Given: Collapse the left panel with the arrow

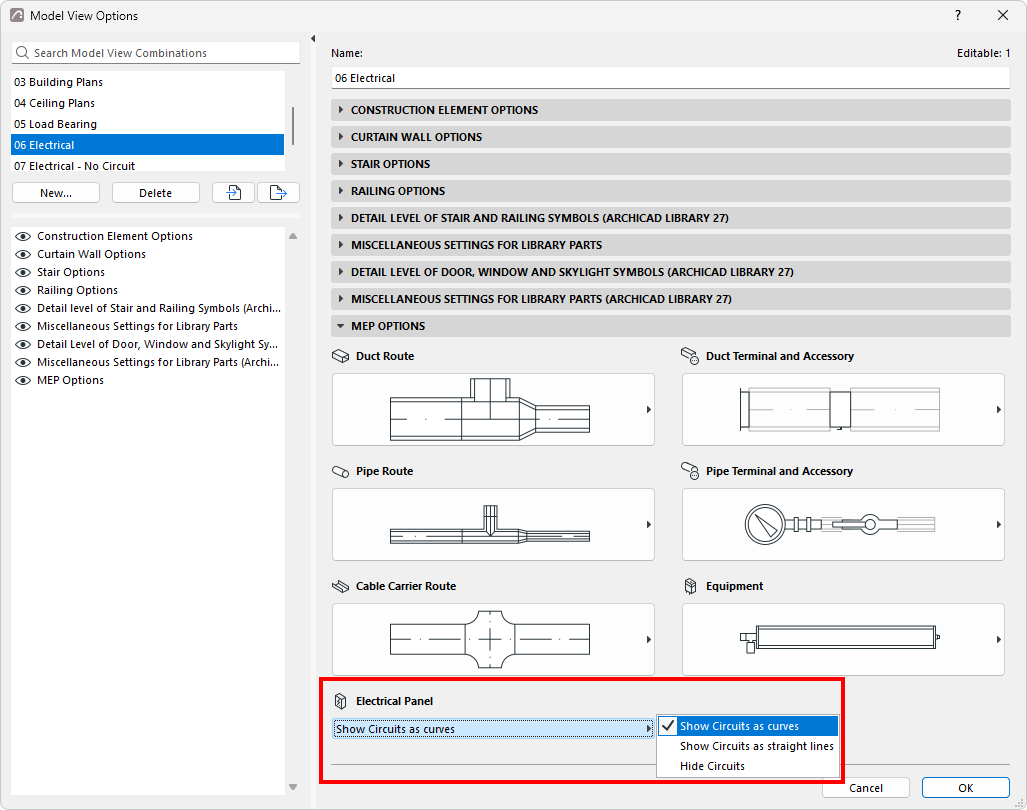Looking at the screenshot, I should (313, 39).
